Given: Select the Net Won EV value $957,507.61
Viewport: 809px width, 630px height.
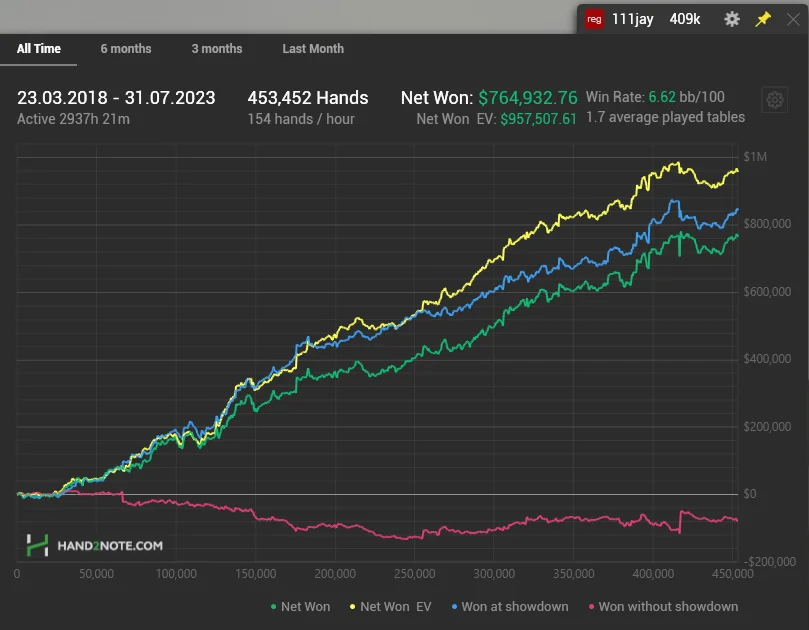Looking at the screenshot, I should (538, 119).
